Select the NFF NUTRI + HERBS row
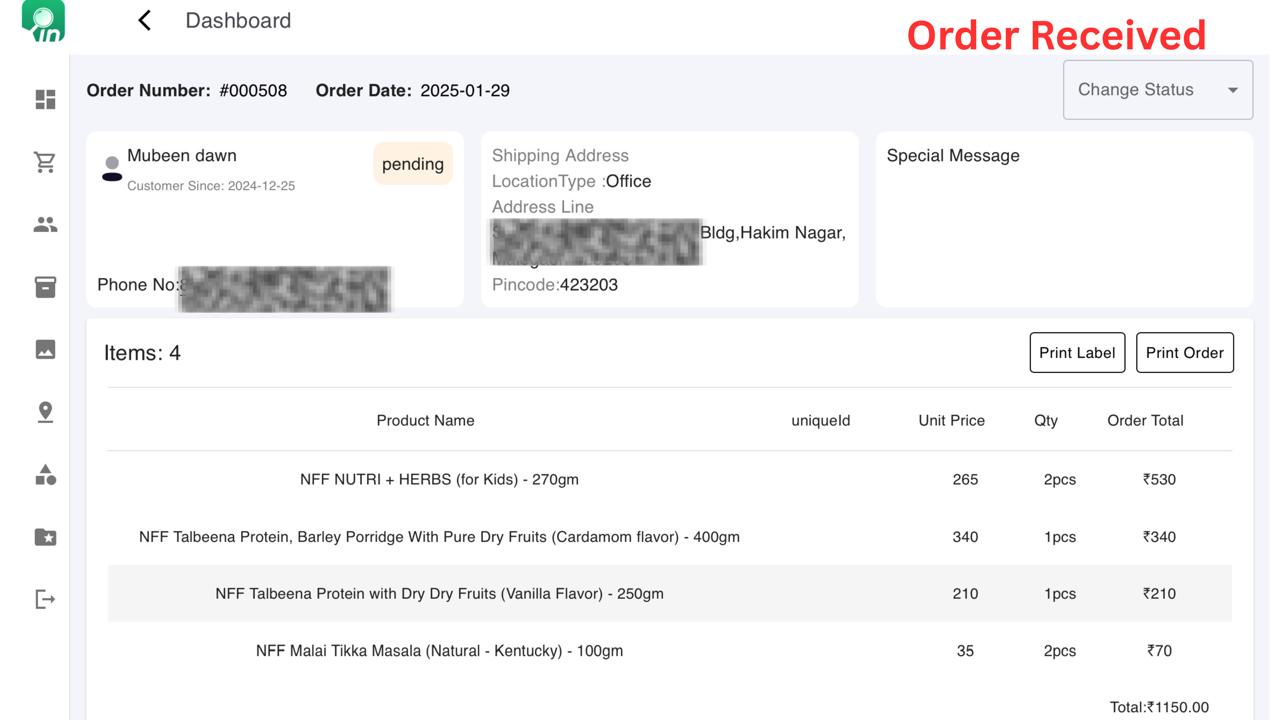 pos(439,479)
